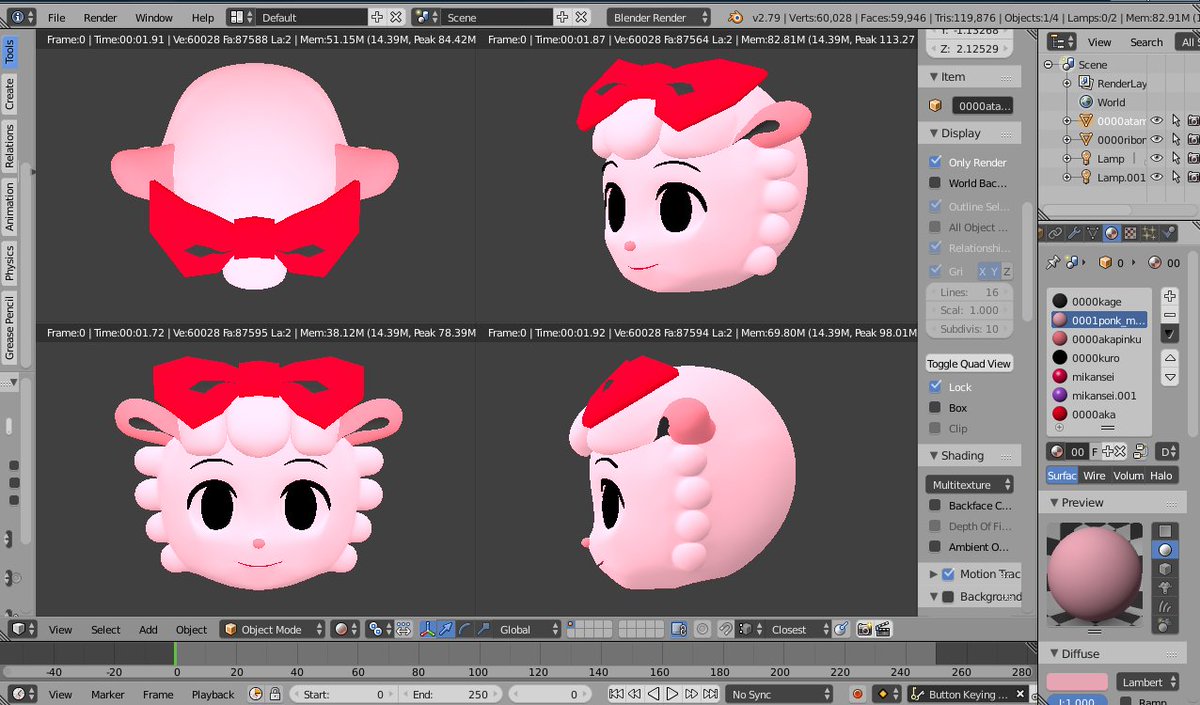Select the Wire material type button
This screenshot has height=705, width=1200.
pyautogui.click(x=1094, y=475)
